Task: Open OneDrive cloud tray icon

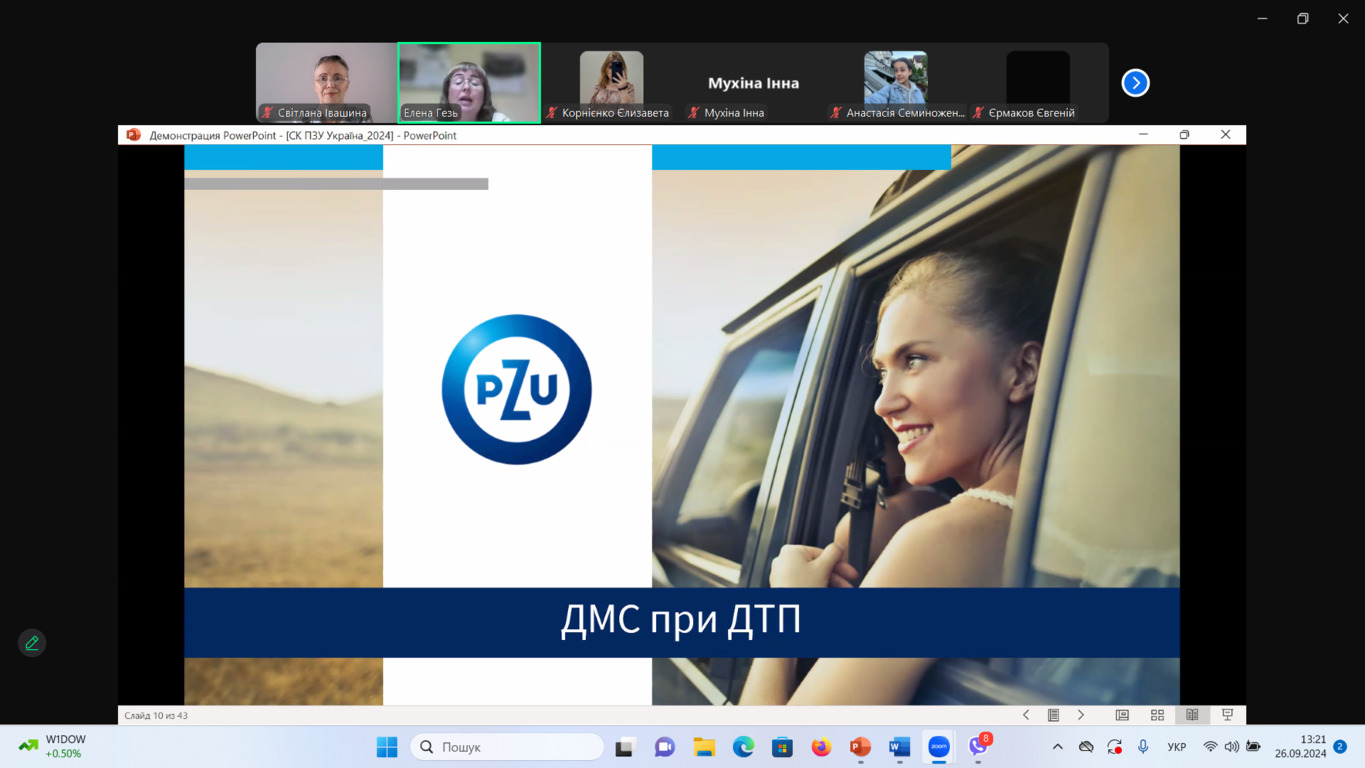Action: [1086, 747]
